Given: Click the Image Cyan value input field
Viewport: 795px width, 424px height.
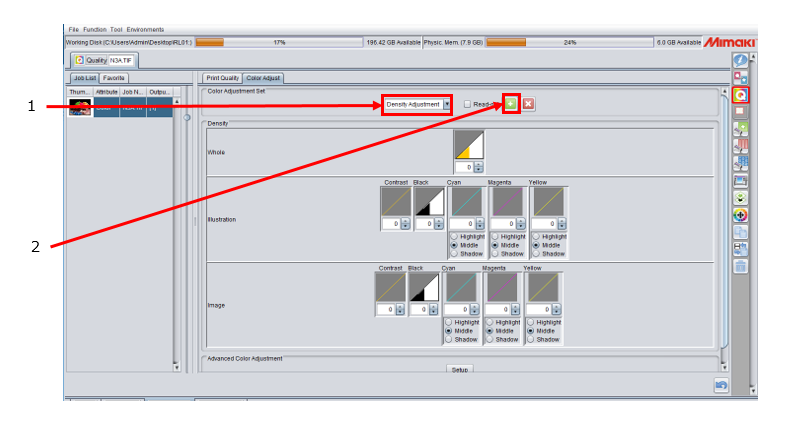Looking at the screenshot, I should 458,309.
